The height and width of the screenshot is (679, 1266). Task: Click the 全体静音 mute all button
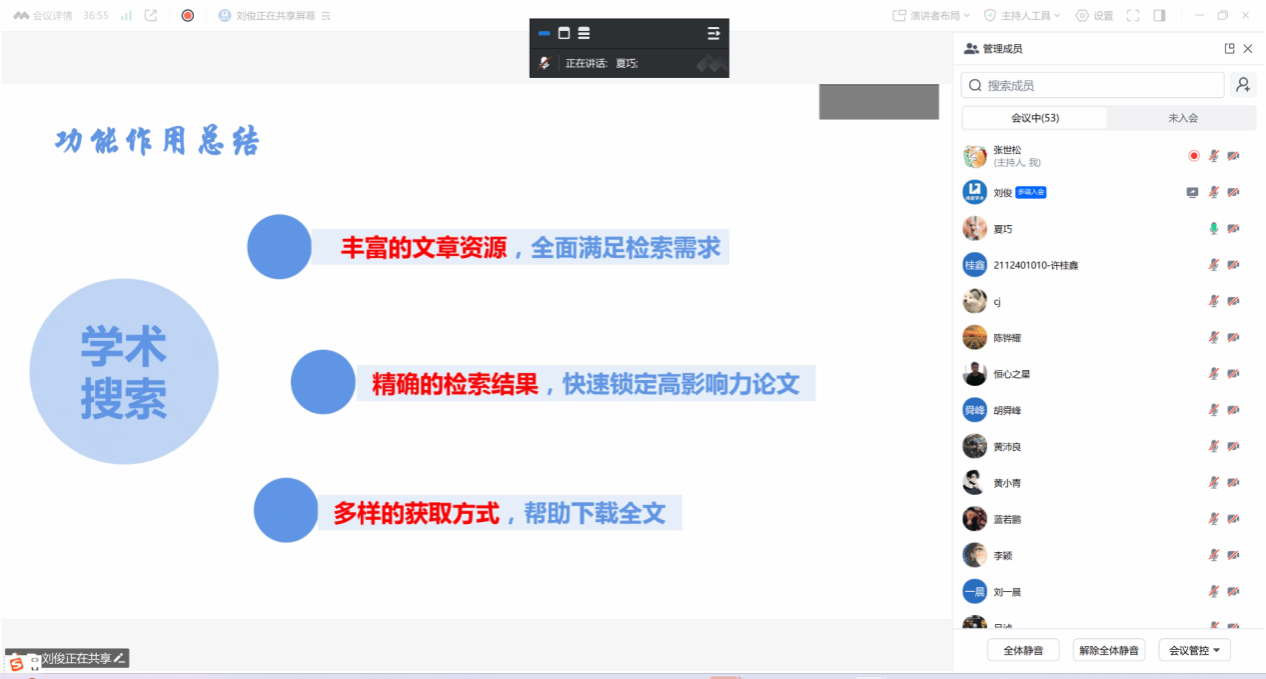point(1023,650)
